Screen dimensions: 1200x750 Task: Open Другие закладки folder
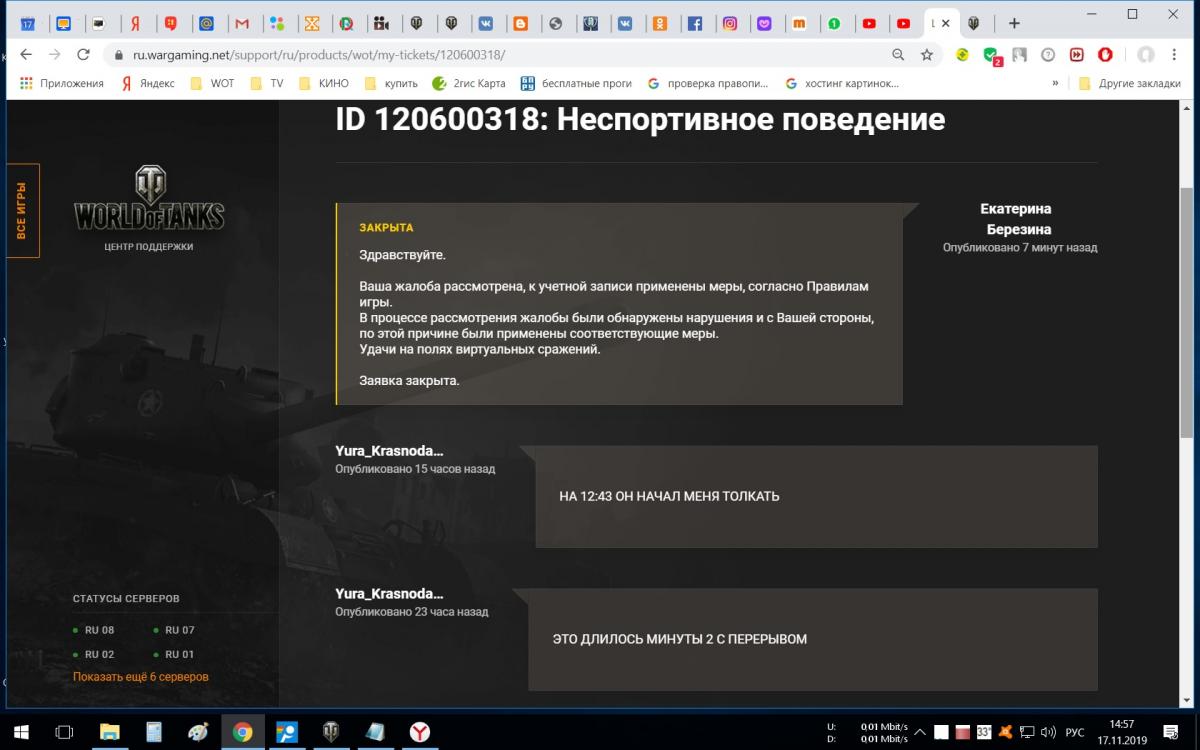click(1130, 84)
